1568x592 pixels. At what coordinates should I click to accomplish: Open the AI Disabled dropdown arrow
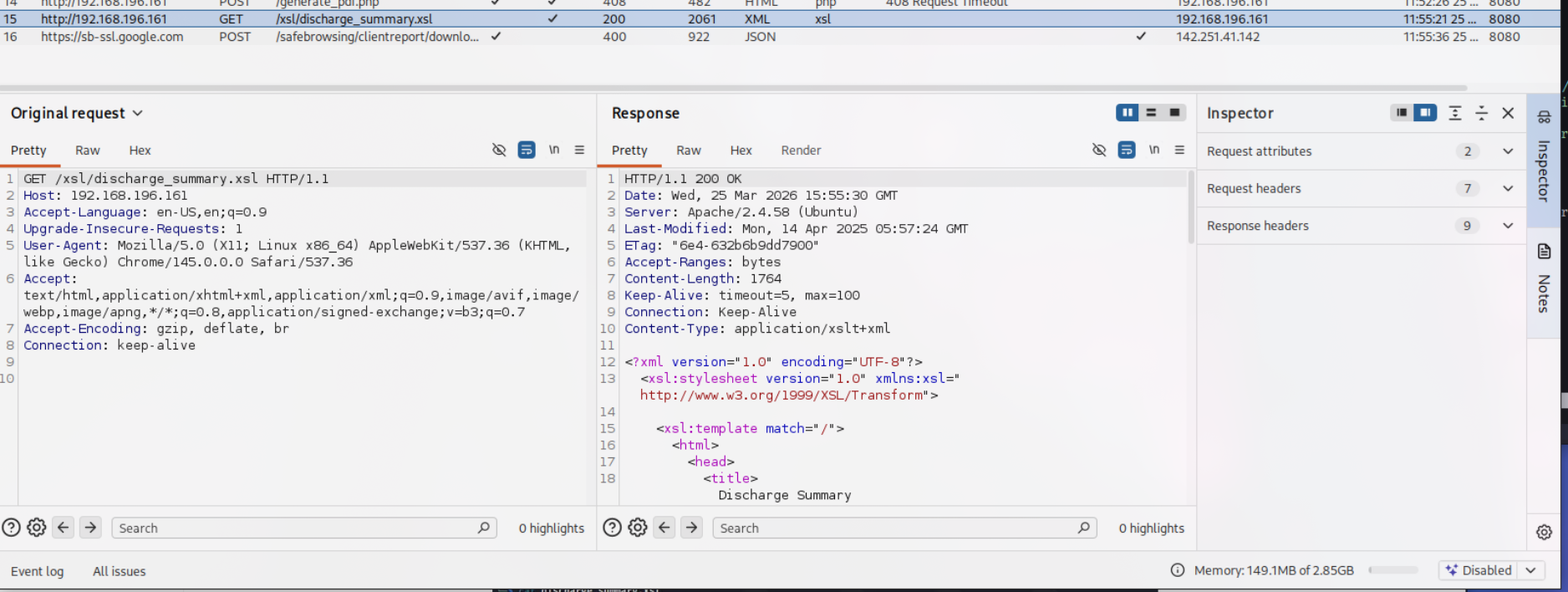[1530, 570]
